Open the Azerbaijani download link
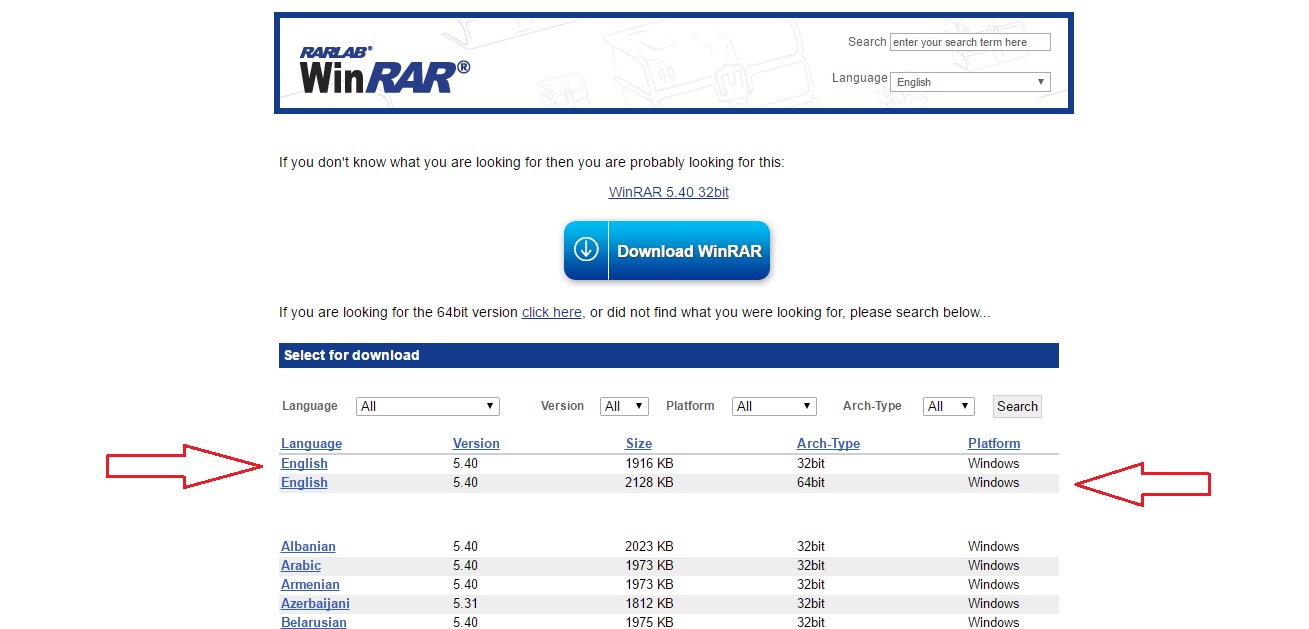1309x629 pixels. click(x=315, y=603)
